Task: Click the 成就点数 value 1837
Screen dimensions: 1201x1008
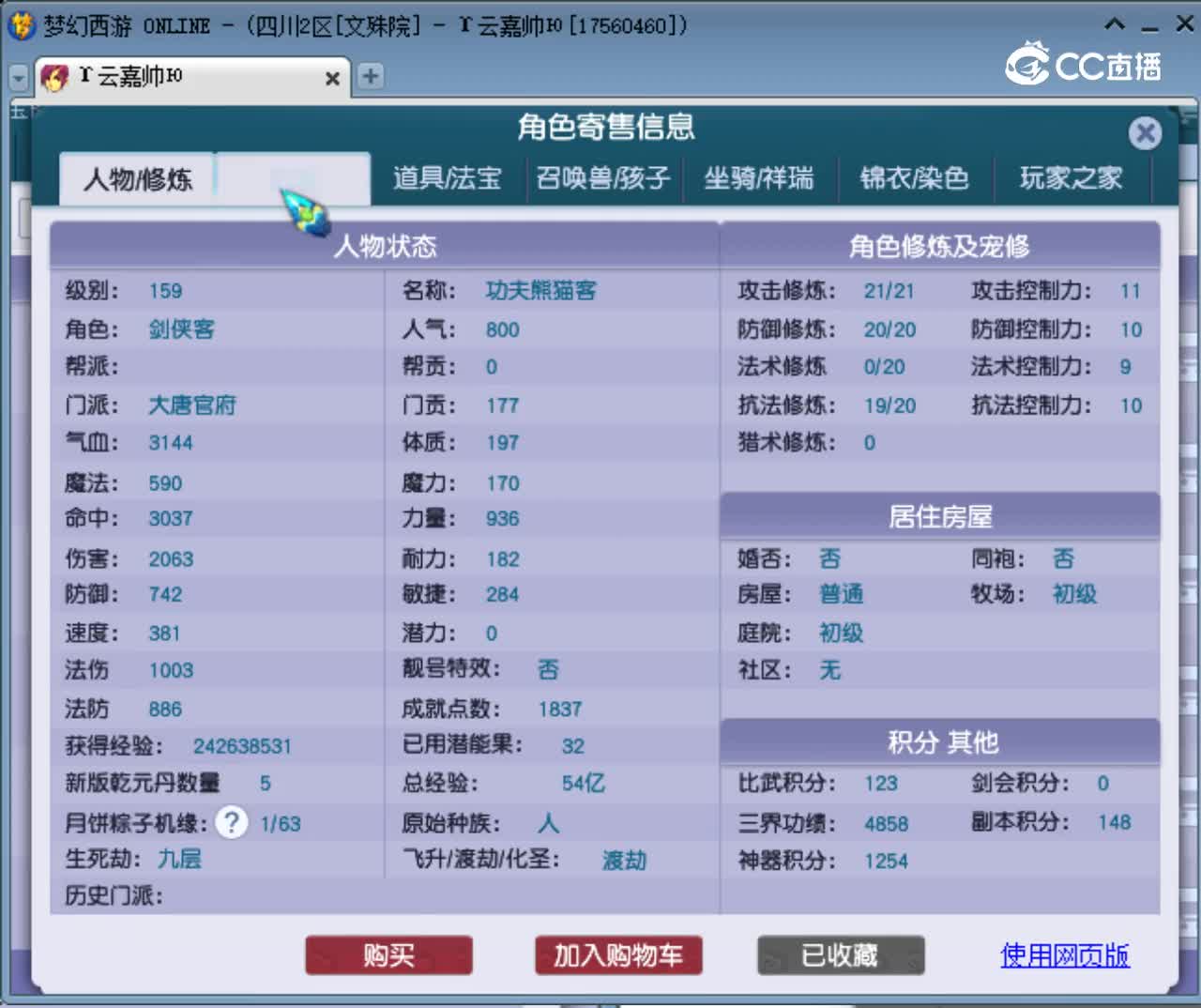Action: click(x=560, y=710)
